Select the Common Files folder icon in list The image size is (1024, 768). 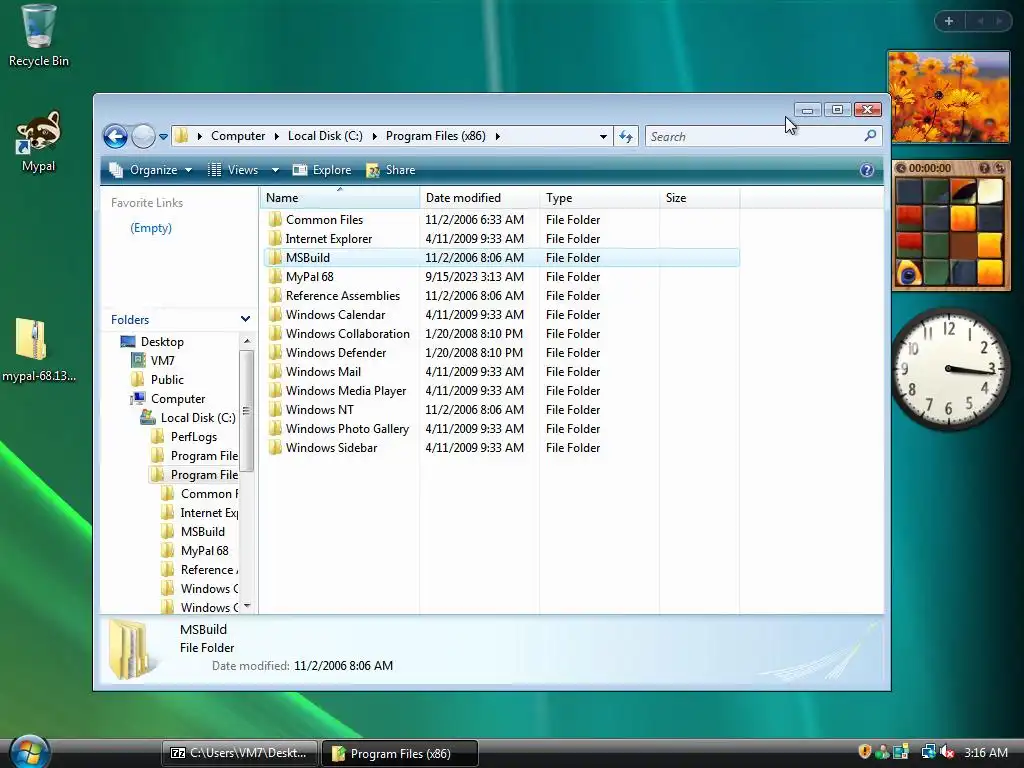click(275, 219)
